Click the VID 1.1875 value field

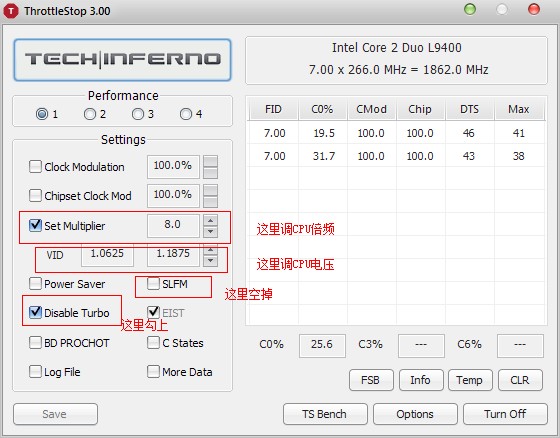click(x=173, y=255)
